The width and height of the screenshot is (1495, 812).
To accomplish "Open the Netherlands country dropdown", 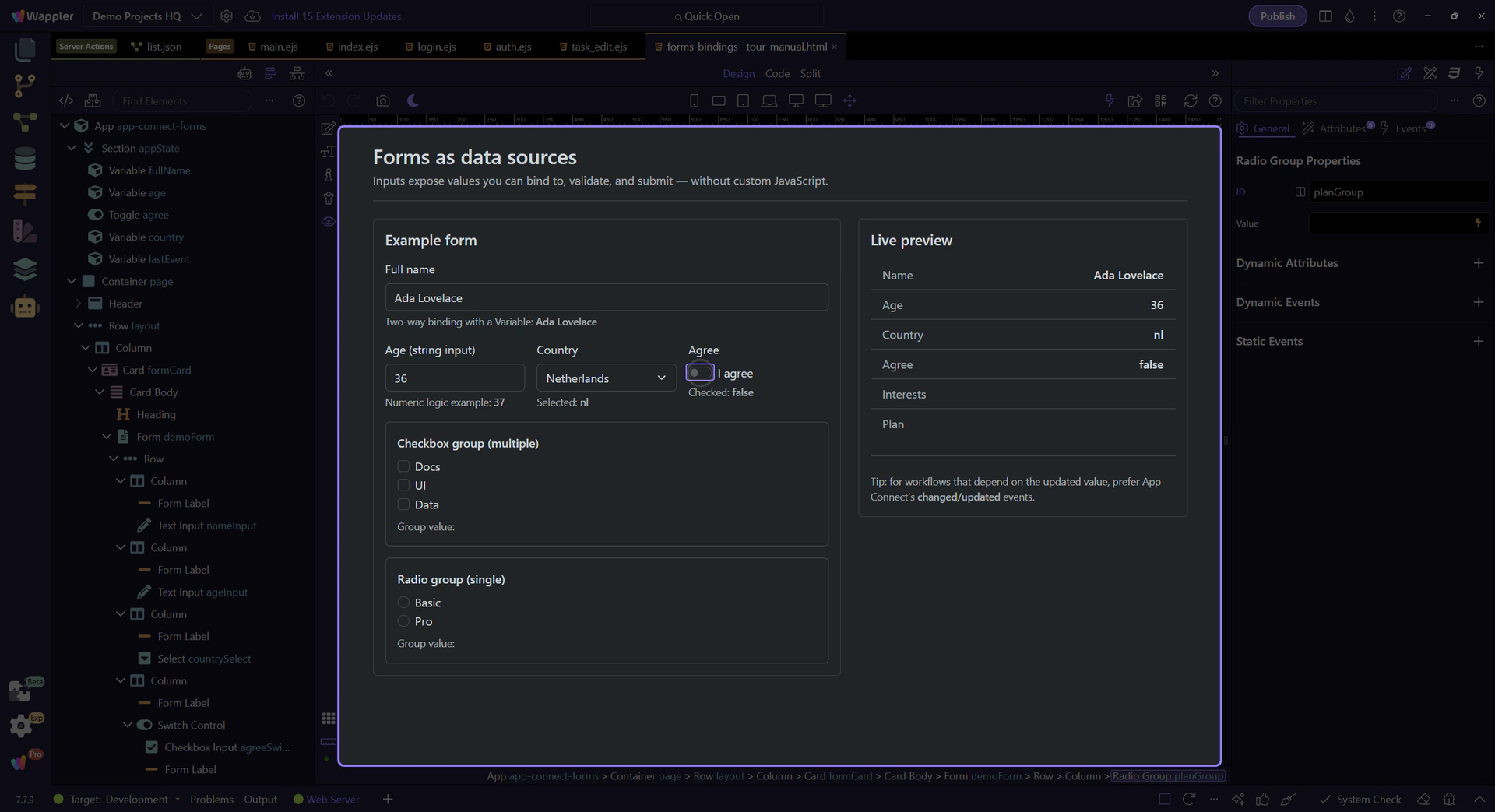I will coord(606,378).
